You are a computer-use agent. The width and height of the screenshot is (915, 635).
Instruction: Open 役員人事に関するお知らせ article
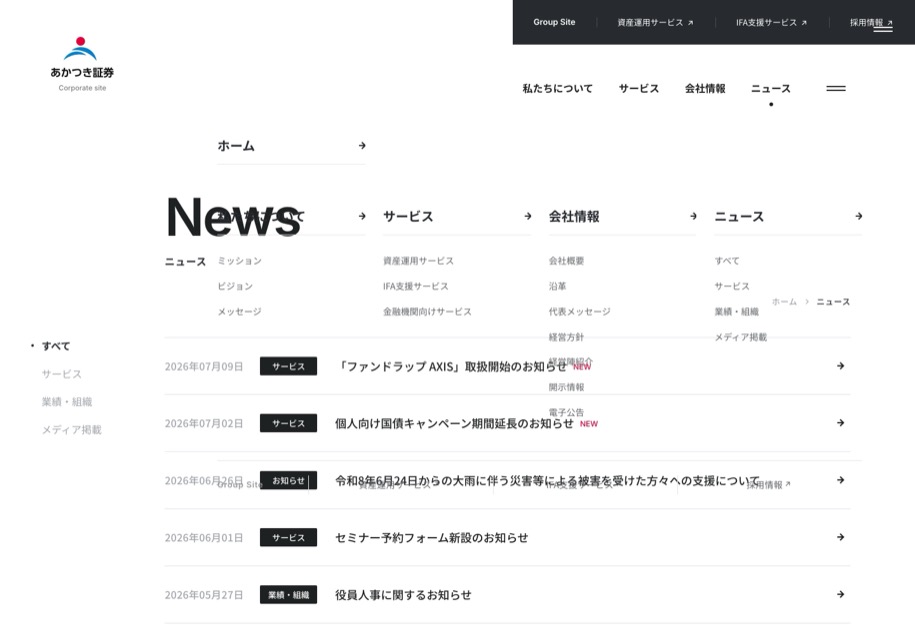click(x=403, y=595)
